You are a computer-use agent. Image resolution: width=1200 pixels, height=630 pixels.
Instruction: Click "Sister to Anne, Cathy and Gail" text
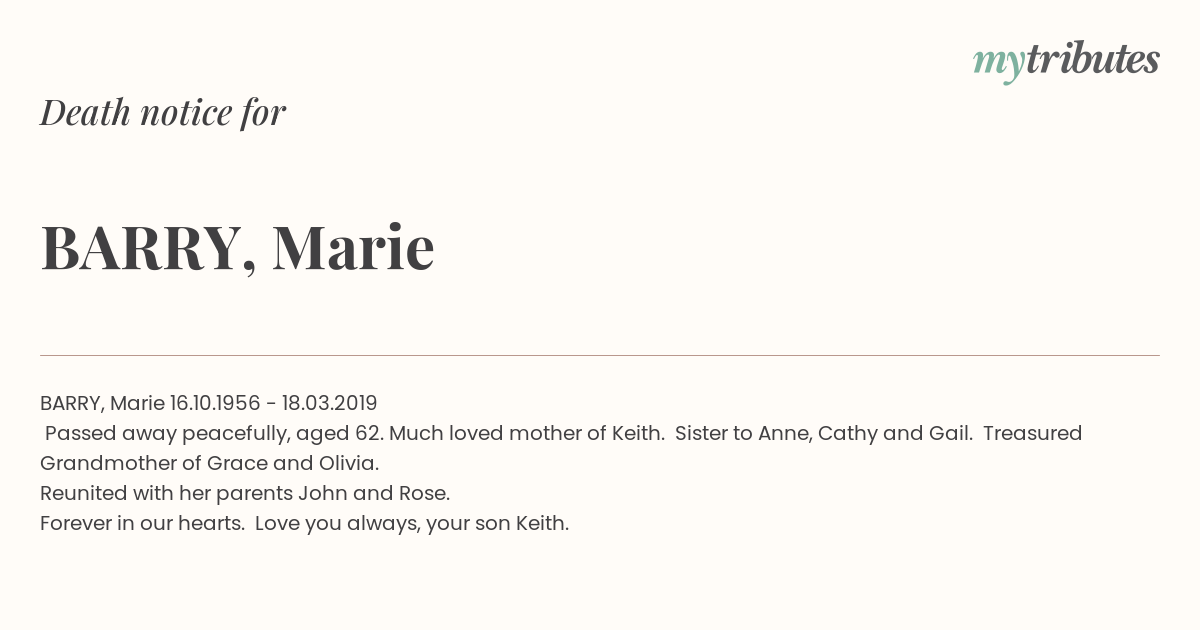click(x=823, y=433)
